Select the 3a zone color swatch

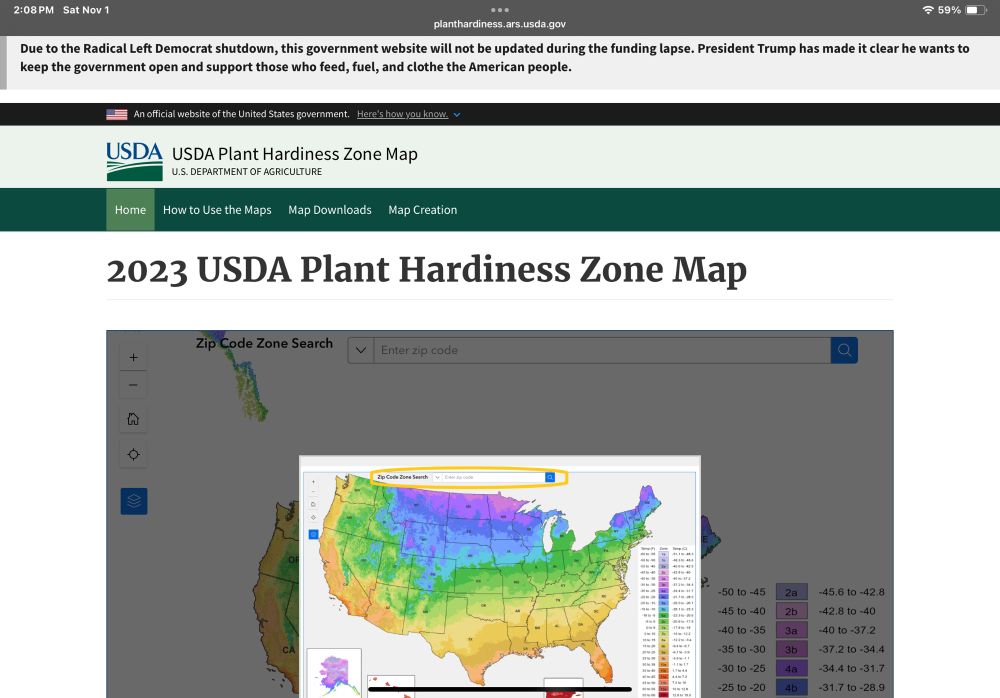(791, 630)
